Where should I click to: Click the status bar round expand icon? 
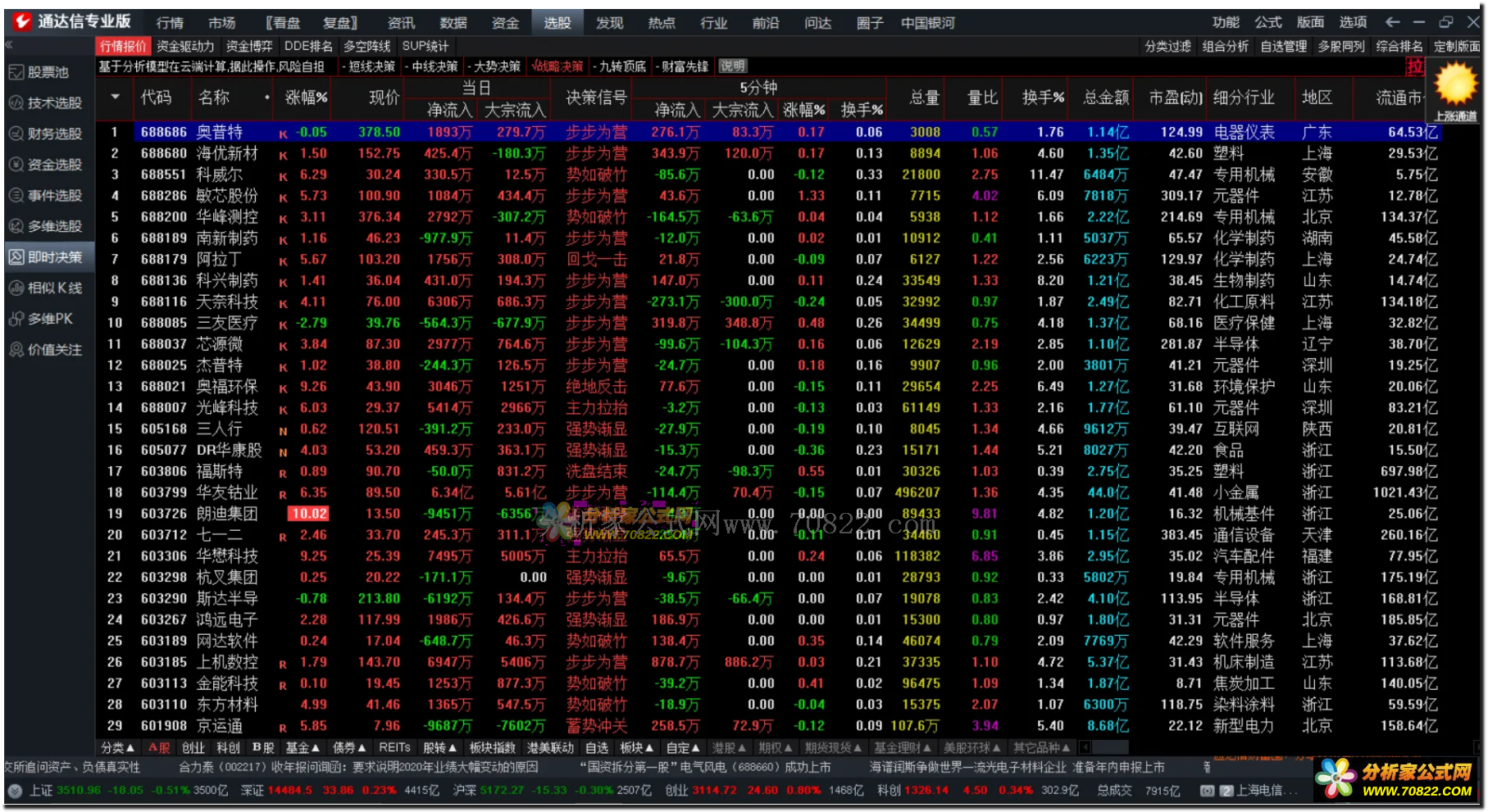(x=15, y=791)
